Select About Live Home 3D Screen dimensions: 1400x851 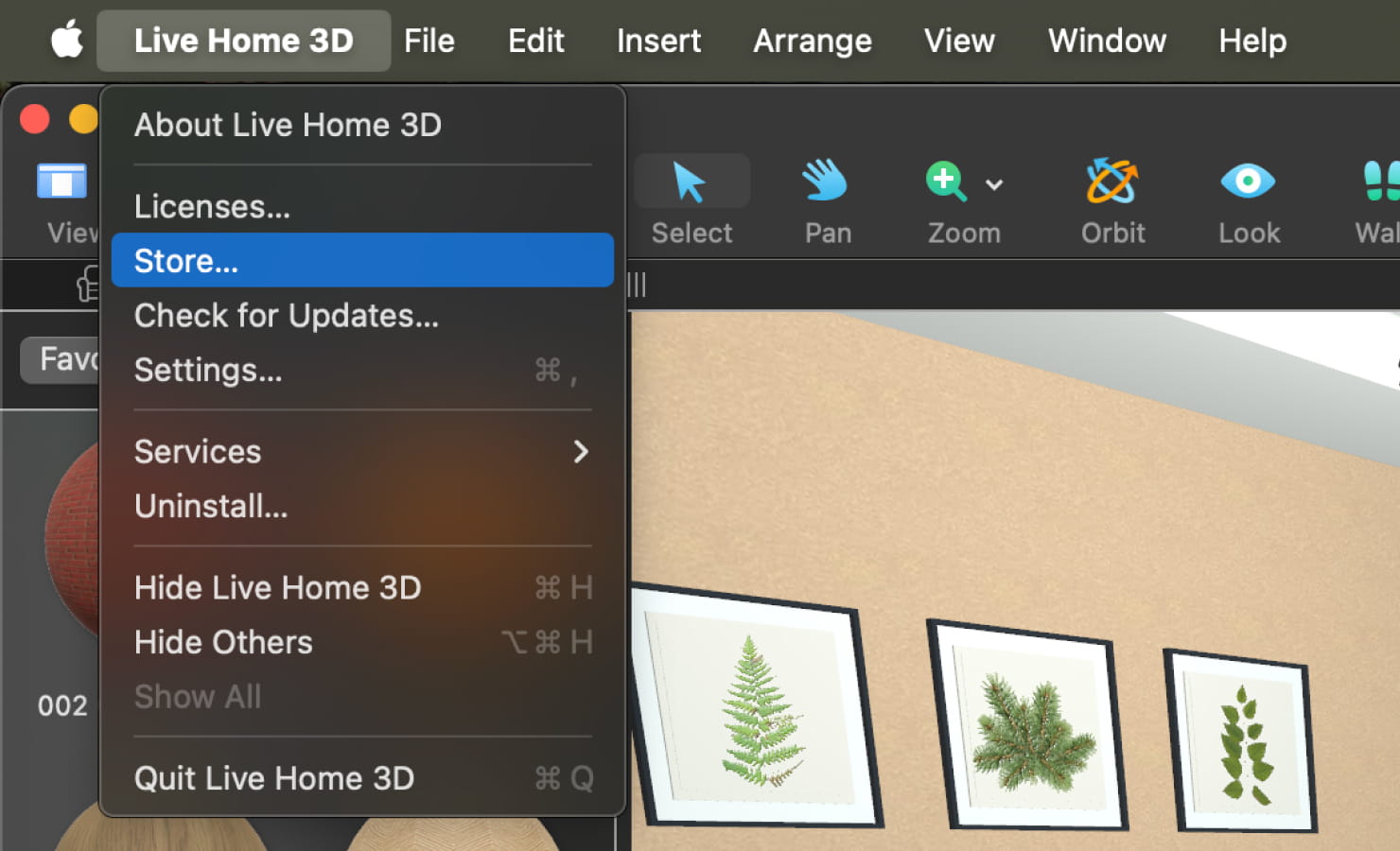pyautogui.click(x=288, y=124)
